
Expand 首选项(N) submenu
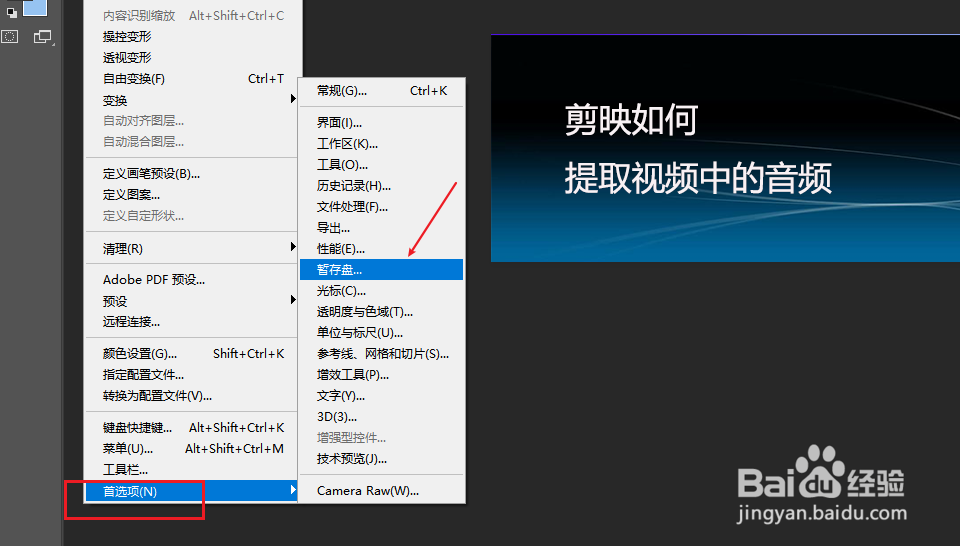click(193, 491)
